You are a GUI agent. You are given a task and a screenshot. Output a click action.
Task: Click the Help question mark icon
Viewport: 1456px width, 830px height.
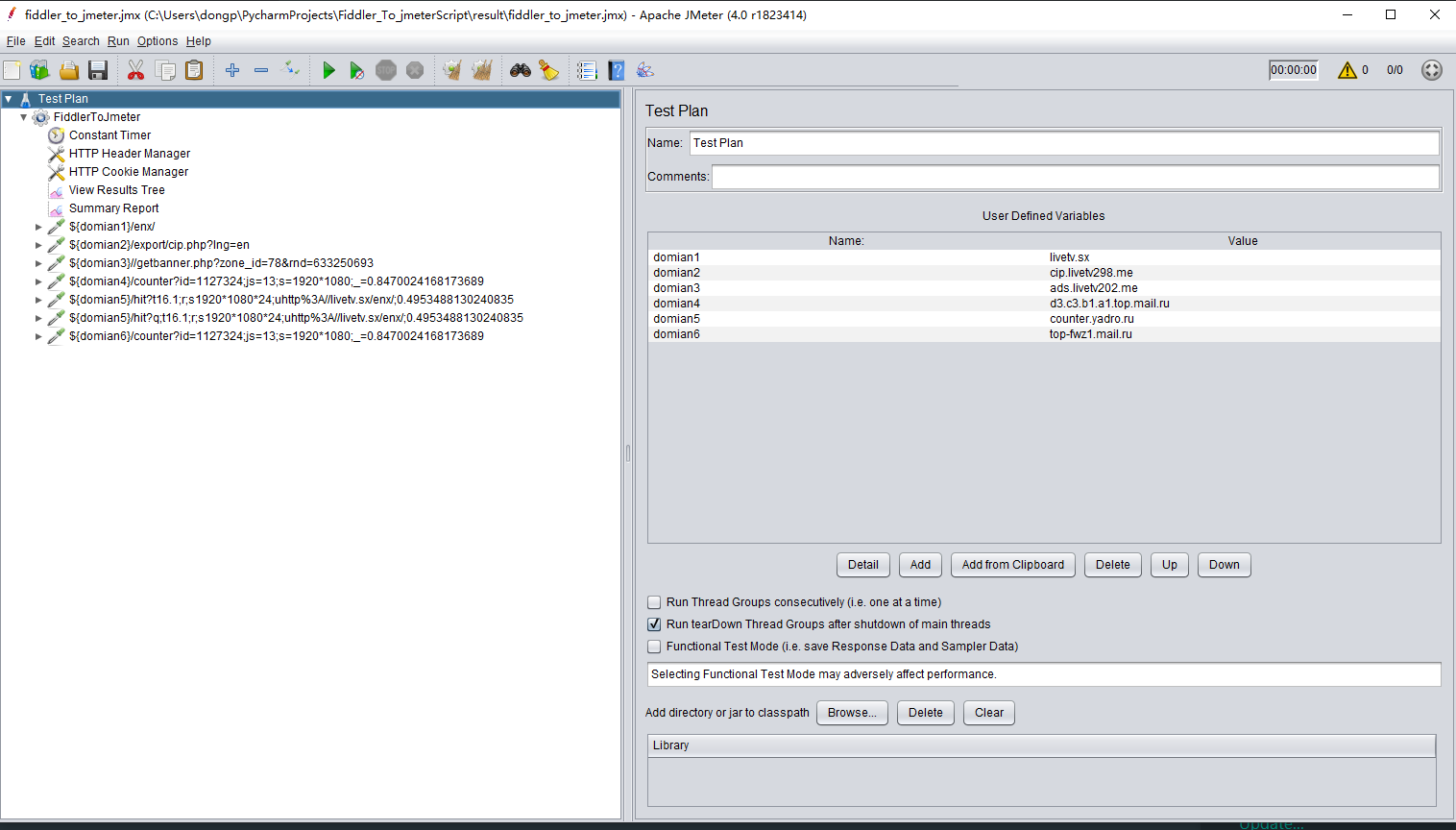pos(617,70)
